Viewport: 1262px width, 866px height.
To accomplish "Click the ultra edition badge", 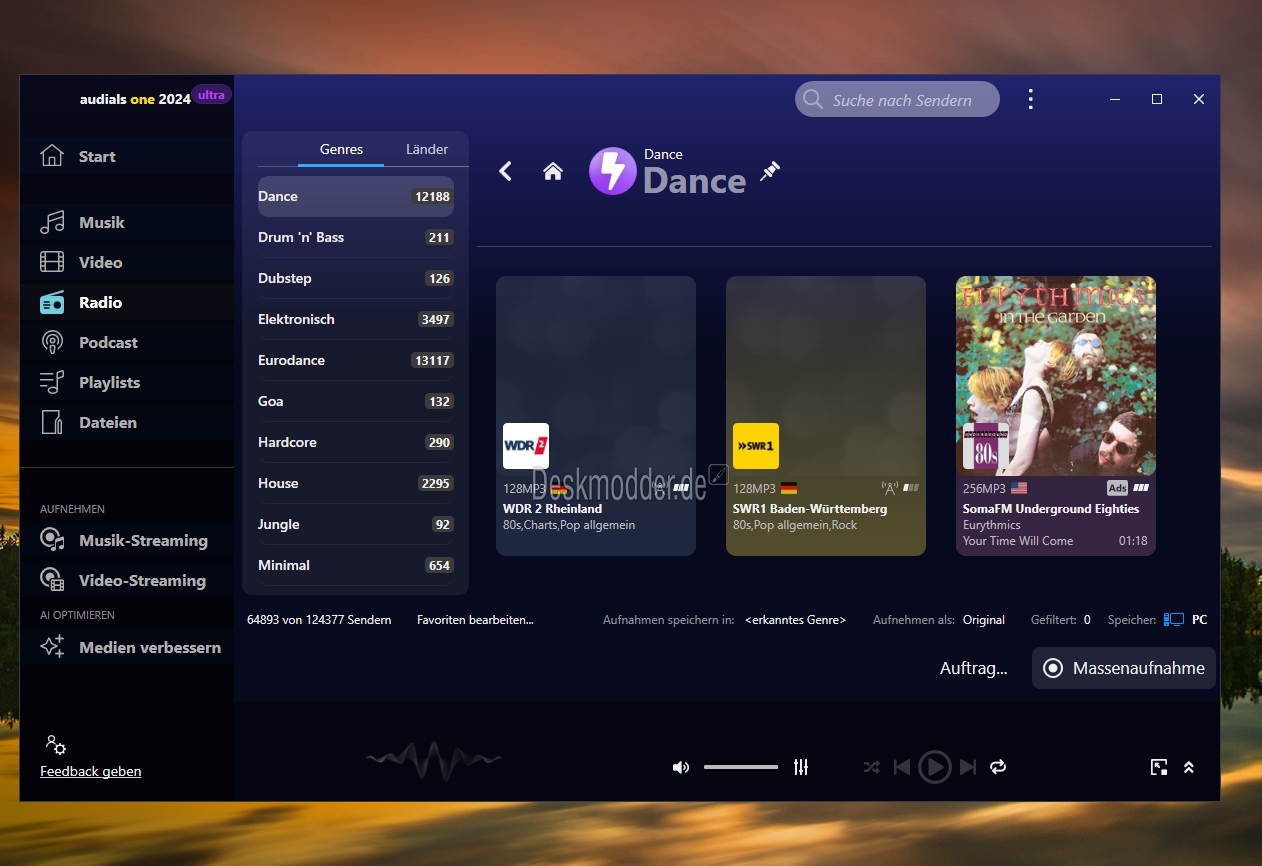I will point(211,95).
